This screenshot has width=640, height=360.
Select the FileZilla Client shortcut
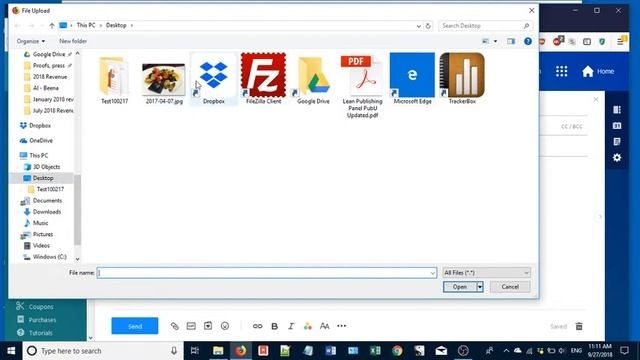click(263, 75)
